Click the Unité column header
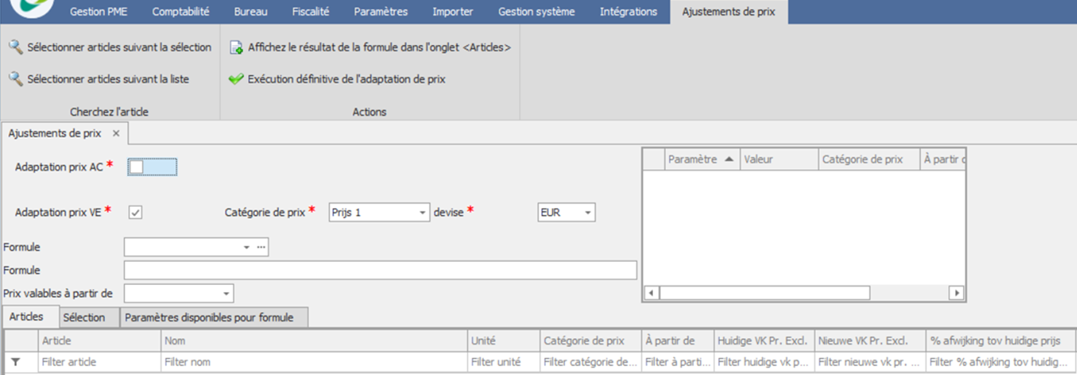The height and width of the screenshot is (375, 1077). click(x=503, y=340)
